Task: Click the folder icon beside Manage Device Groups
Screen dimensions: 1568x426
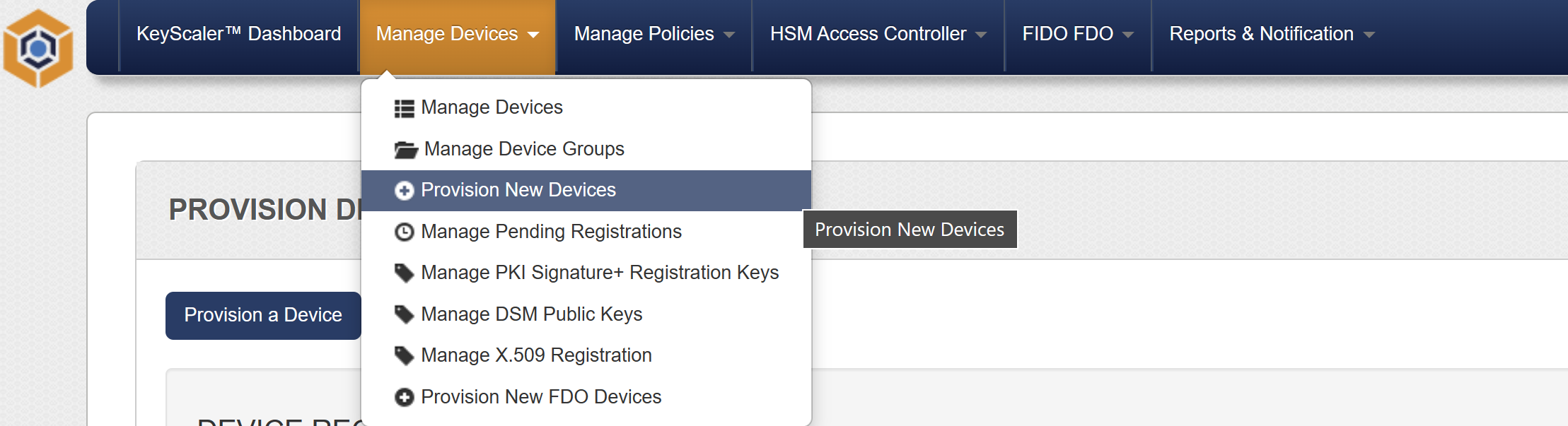Action: [x=406, y=150]
